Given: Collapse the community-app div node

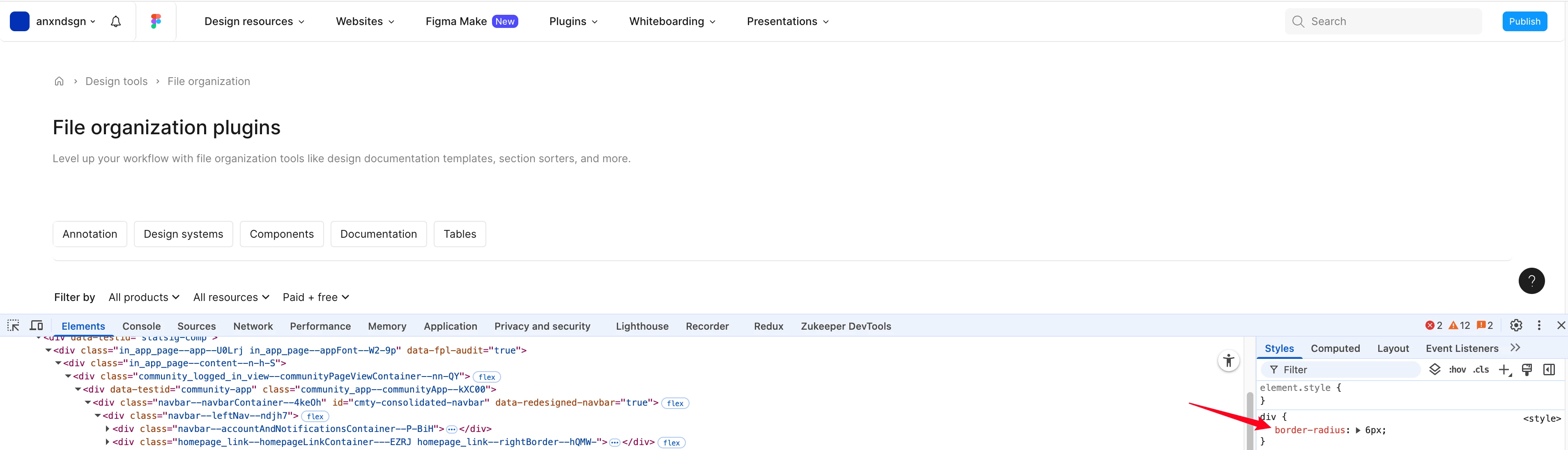Looking at the screenshot, I should pyautogui.click(x=78, y=390).
